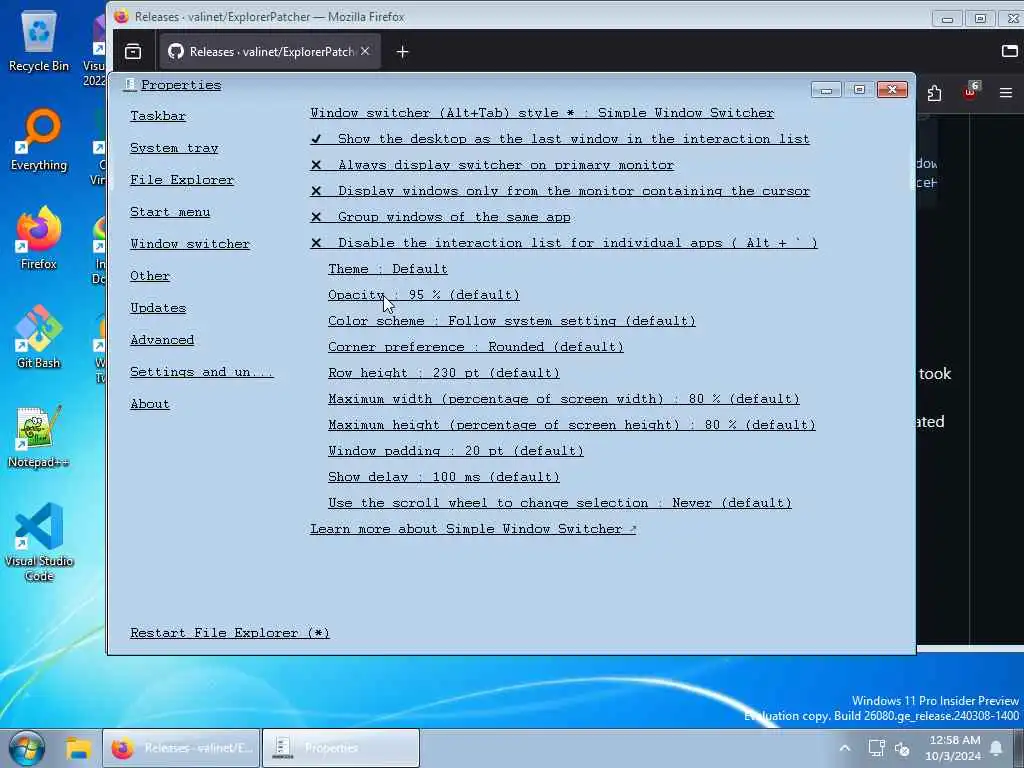Switch to Firefox Releases taskbar button
This screenshot has height=768, width=1024.
pos(181,748)
